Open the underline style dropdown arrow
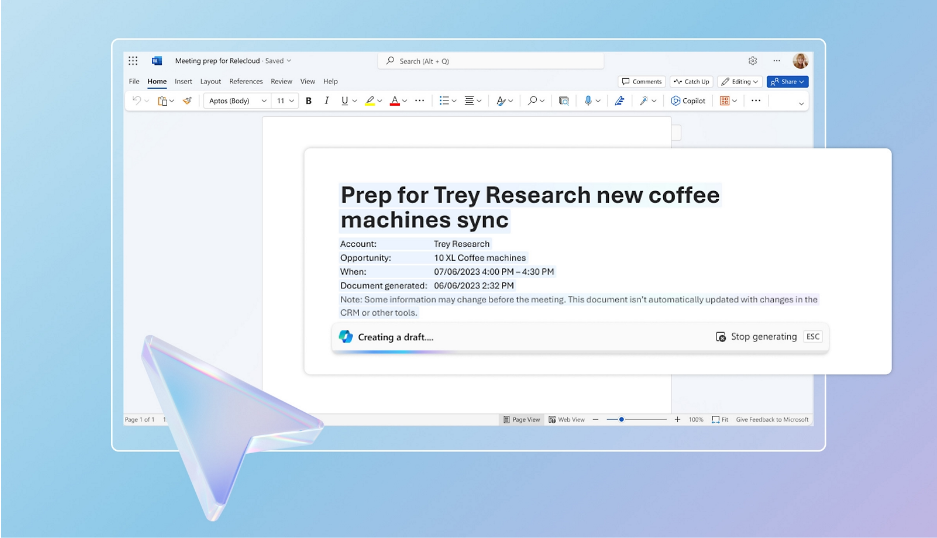The width and height of the screenshot is (937, 538). coord(354,101)
